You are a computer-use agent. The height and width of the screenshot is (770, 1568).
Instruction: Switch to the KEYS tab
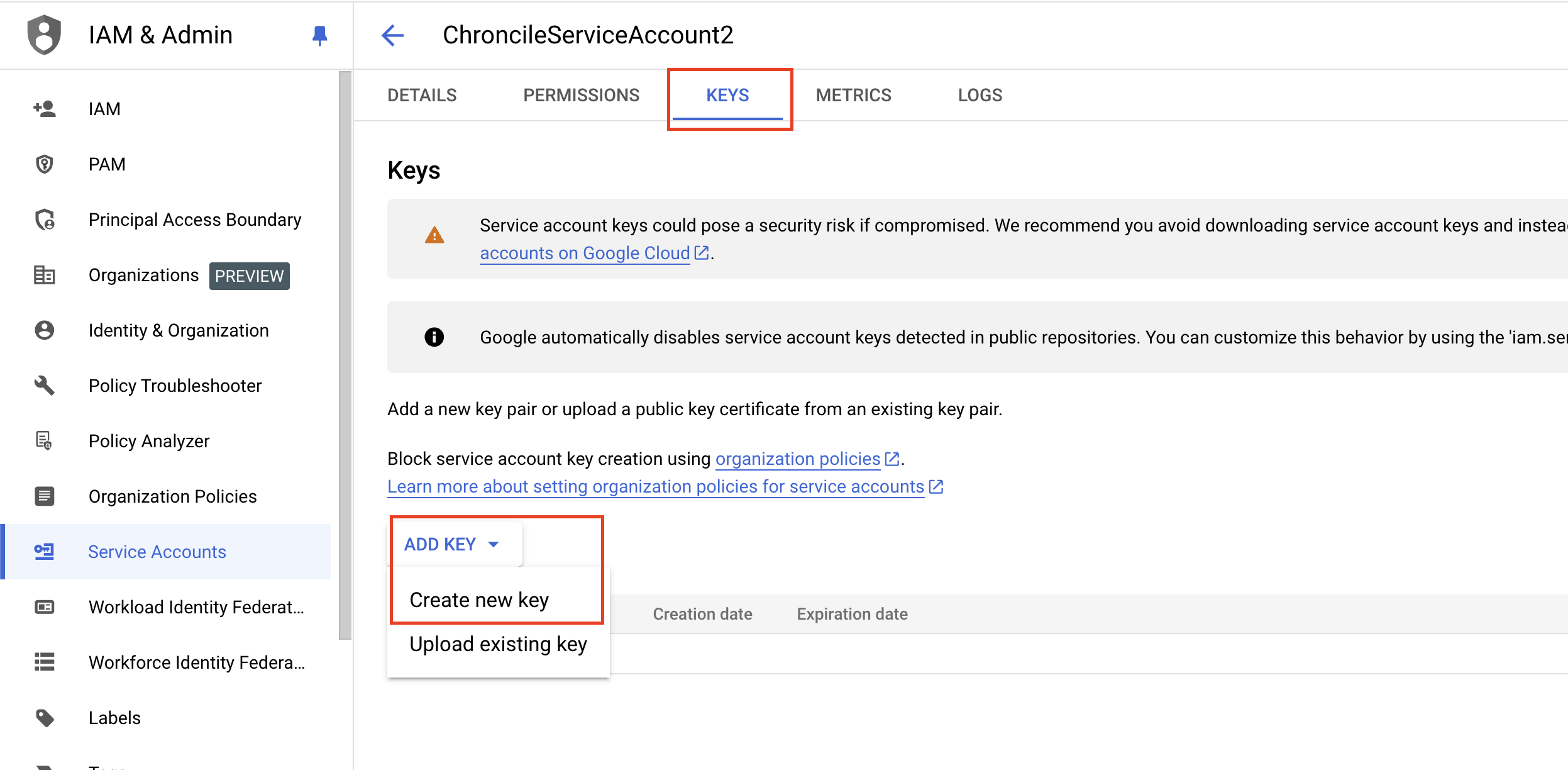coord(728,95)
